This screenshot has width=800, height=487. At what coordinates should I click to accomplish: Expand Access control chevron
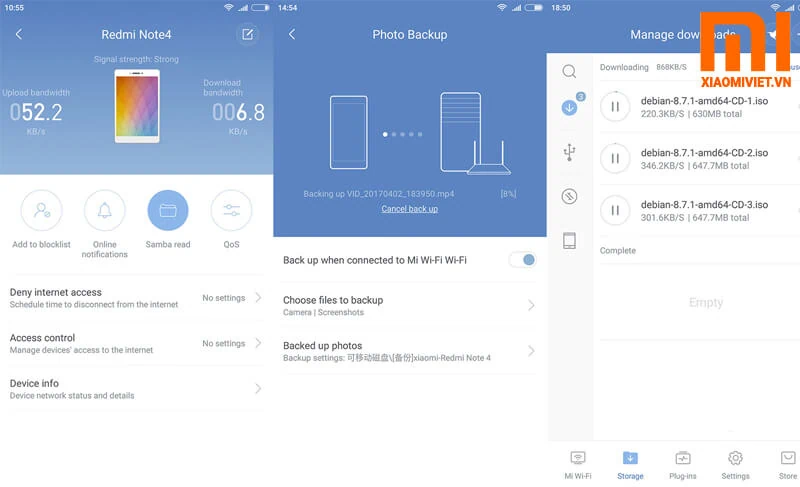pos(258,343)
